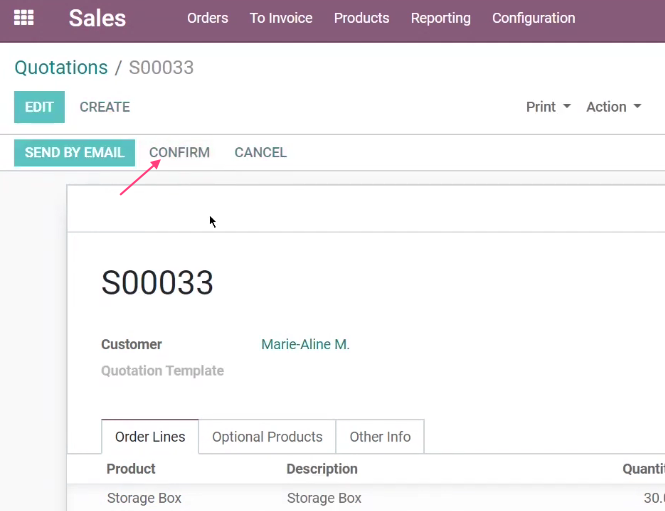Expand the Print dropdown

point(548,107)
